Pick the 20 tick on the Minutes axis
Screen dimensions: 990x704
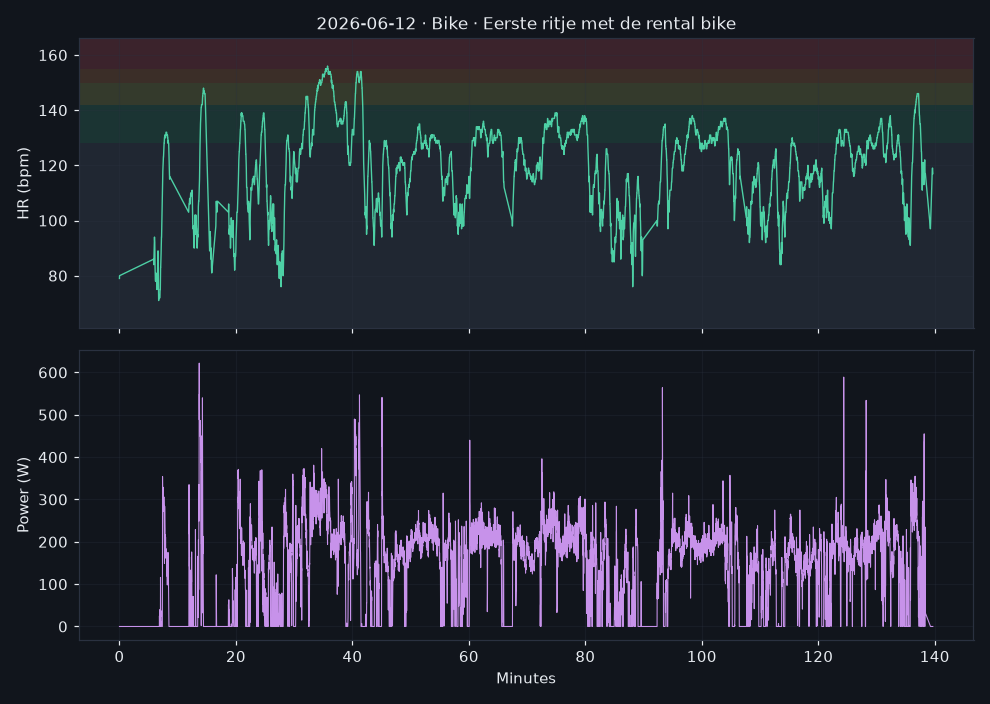pyautogui.click(x=236, y=657)
